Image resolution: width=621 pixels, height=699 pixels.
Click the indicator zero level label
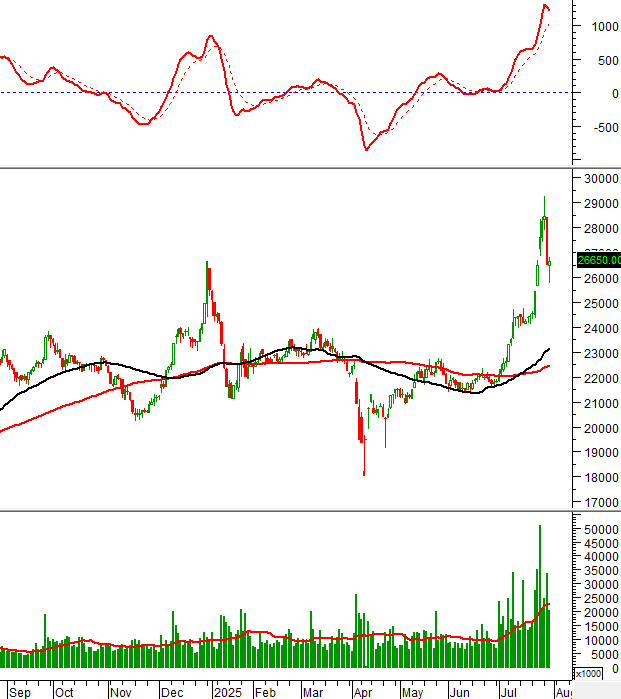615,94
